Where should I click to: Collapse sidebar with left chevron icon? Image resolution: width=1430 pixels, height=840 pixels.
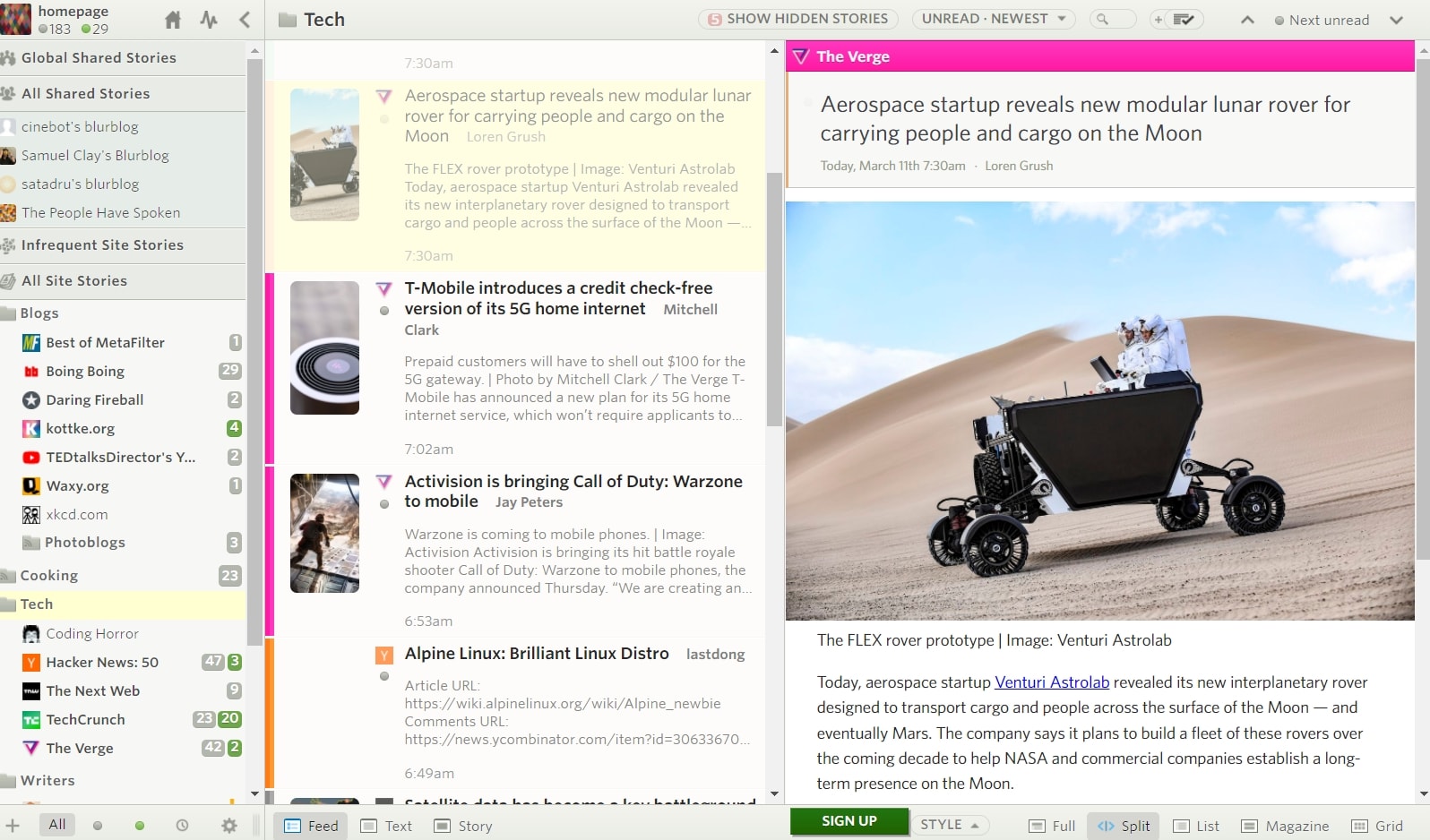245,20
